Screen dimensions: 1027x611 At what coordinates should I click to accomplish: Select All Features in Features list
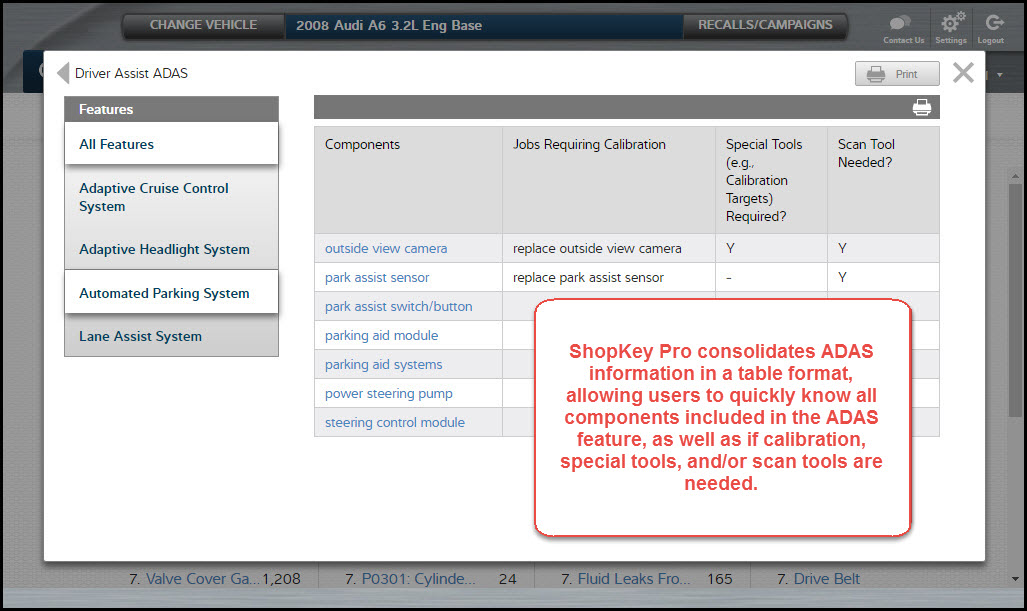(172, 144)
